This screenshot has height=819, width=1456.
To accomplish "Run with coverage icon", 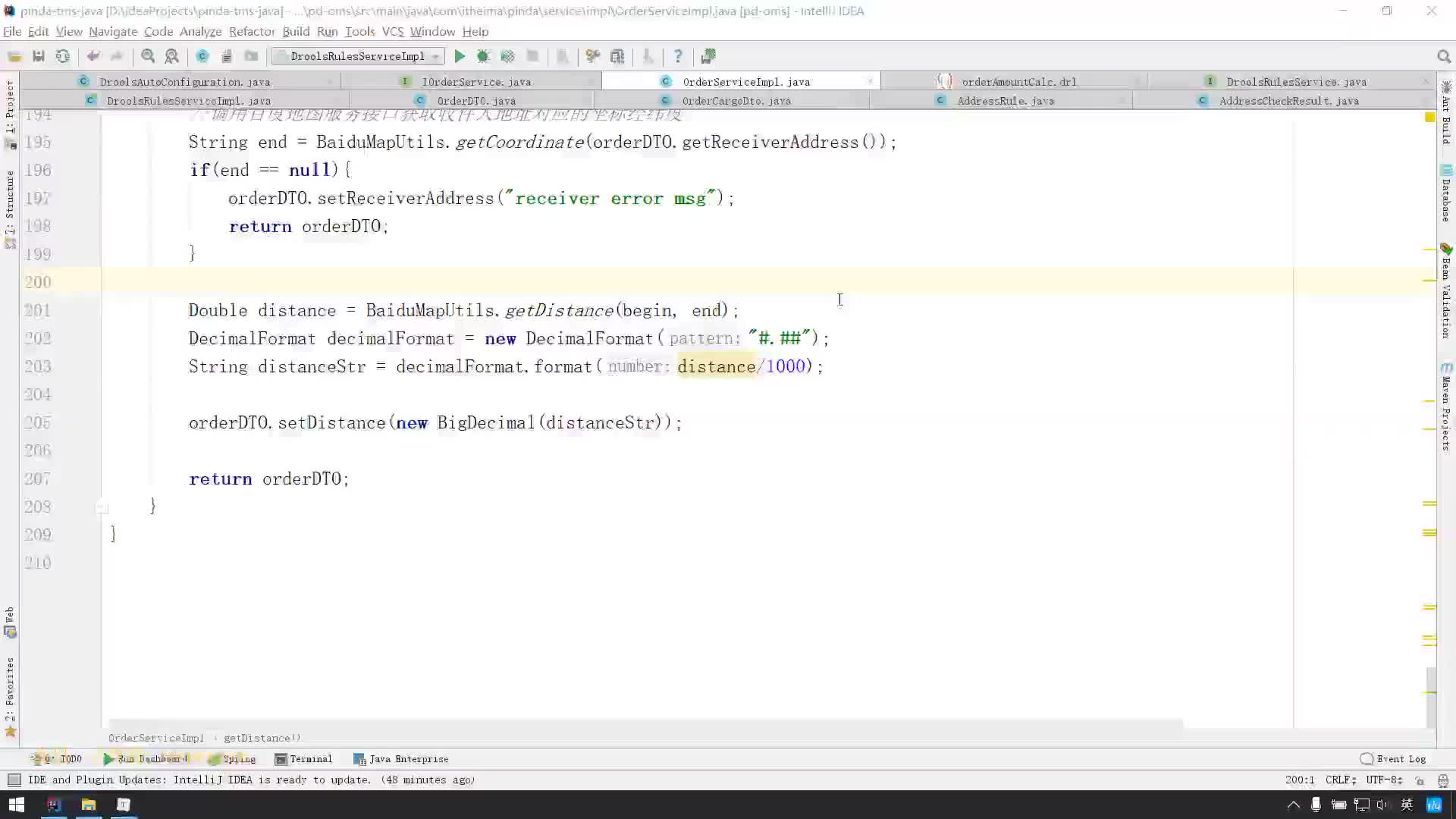I will [507, 56].
